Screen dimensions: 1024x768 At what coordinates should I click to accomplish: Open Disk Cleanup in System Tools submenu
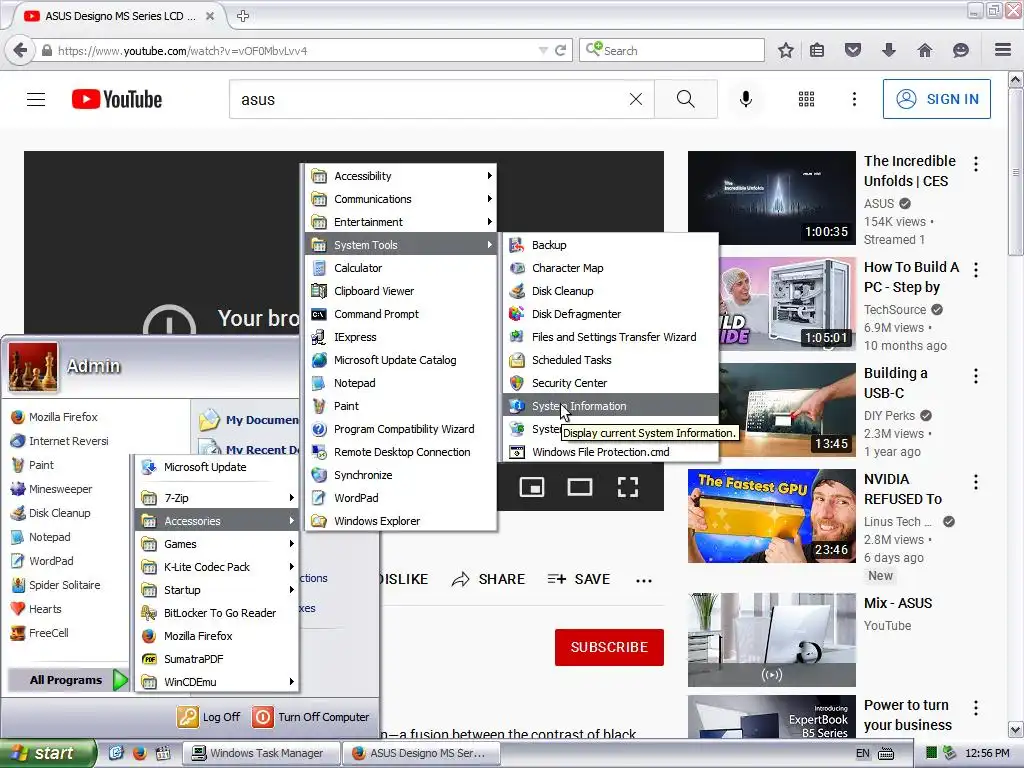pos(610,291)
